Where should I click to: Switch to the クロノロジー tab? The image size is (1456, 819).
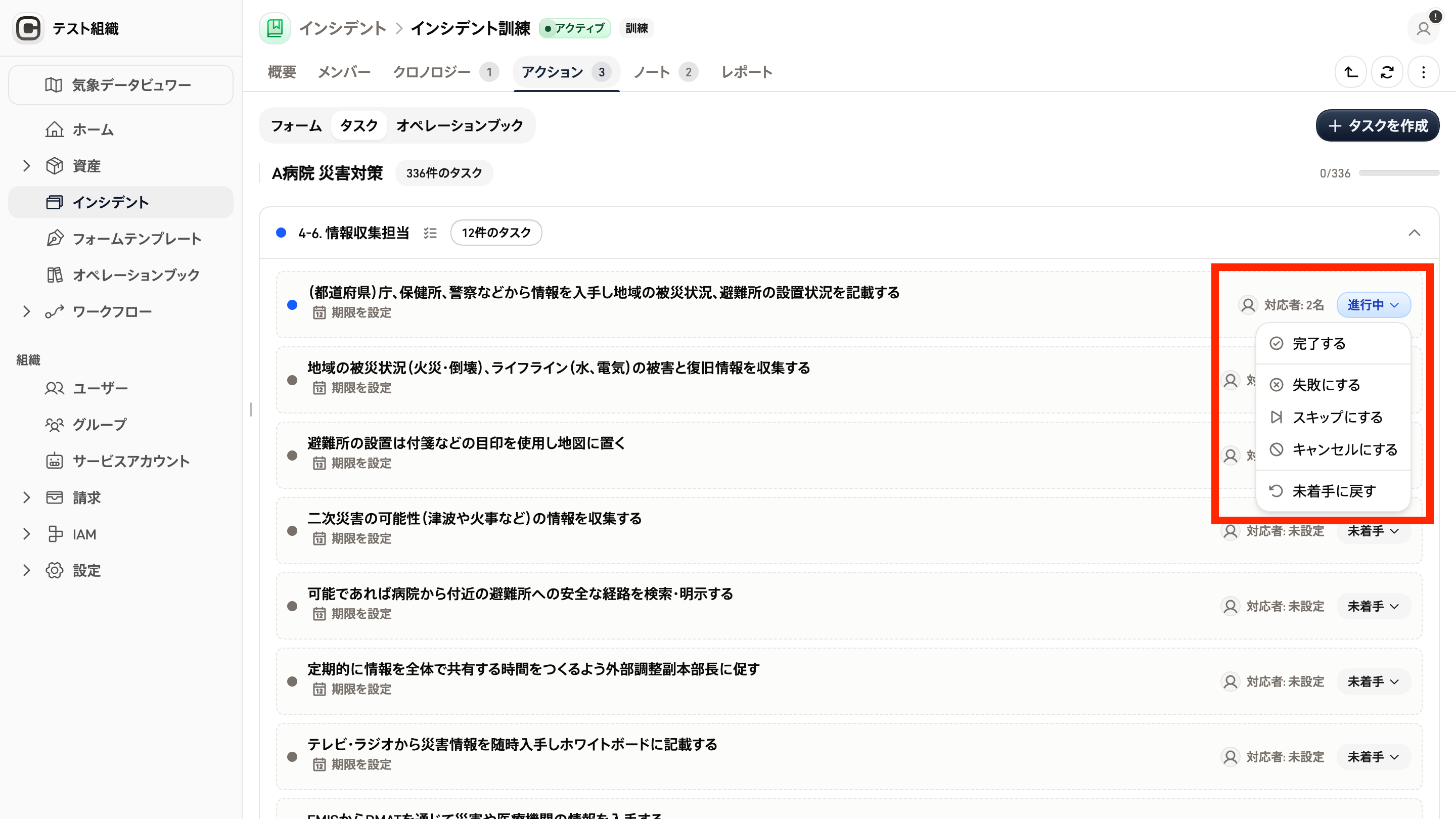click(445, 72)
